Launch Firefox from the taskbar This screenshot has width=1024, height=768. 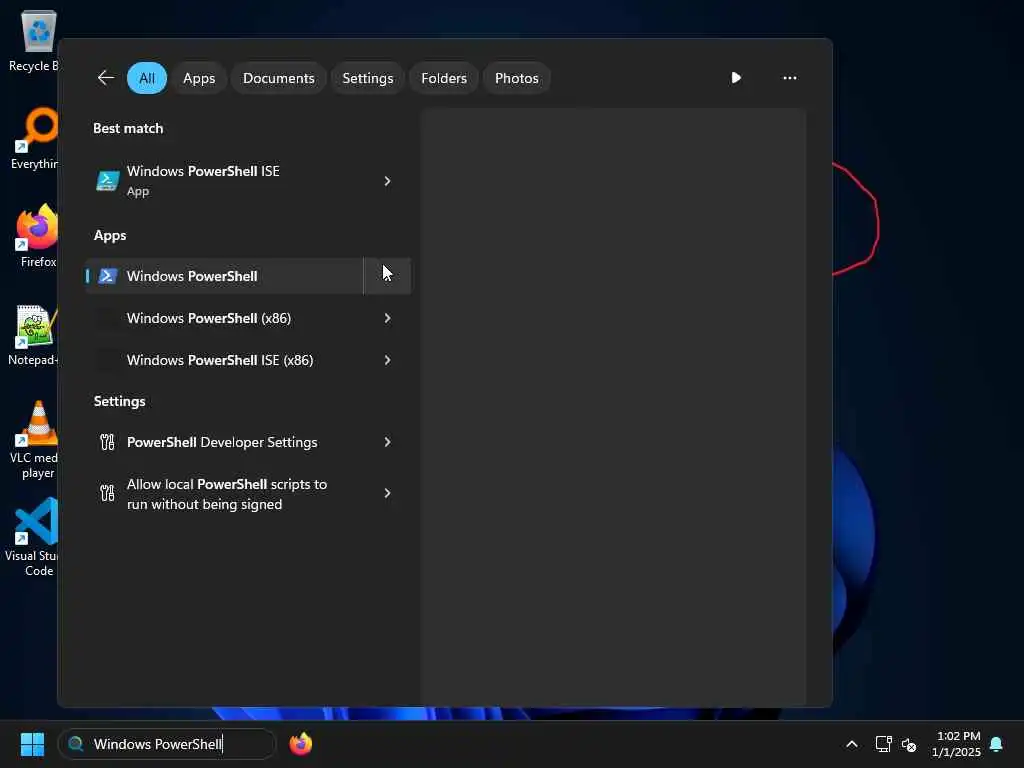click(300, 744)
